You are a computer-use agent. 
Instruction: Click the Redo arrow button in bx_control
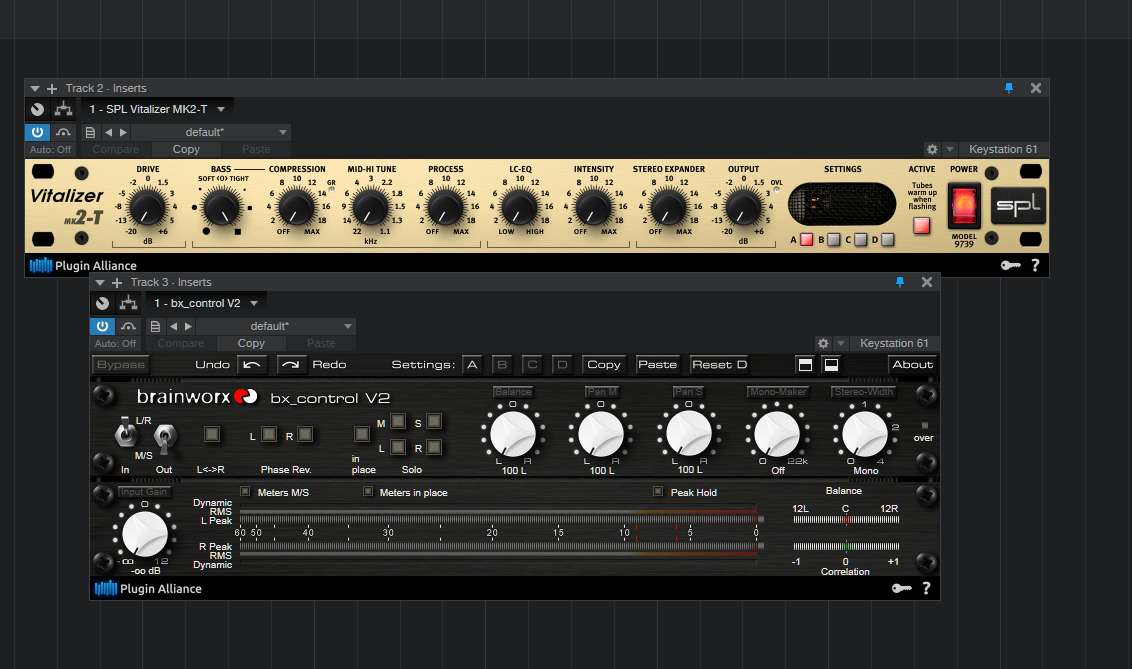291,364
